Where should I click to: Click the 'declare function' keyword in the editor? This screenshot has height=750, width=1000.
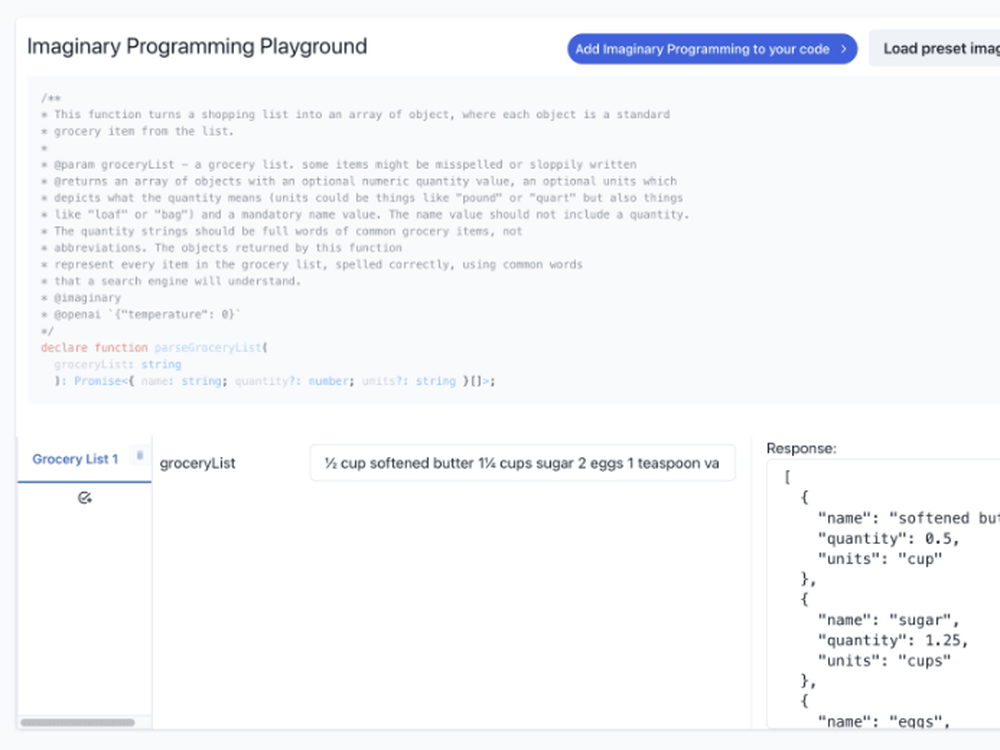[x=94, y=348]
